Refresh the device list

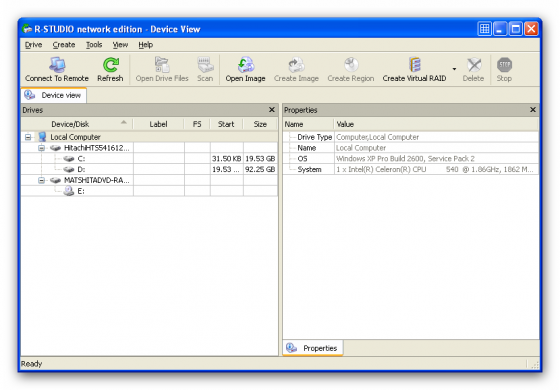[x=110, y=65]
